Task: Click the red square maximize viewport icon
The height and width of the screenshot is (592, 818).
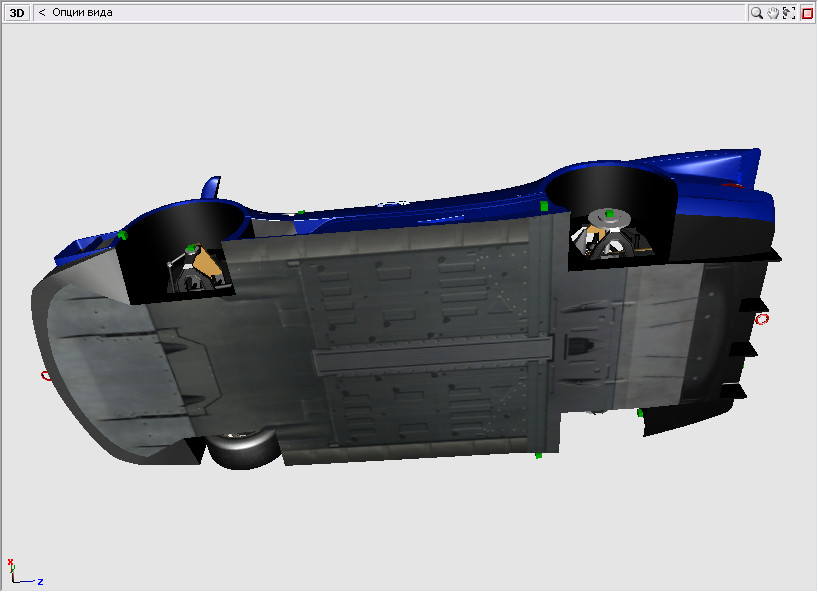Action: point(807,13)
